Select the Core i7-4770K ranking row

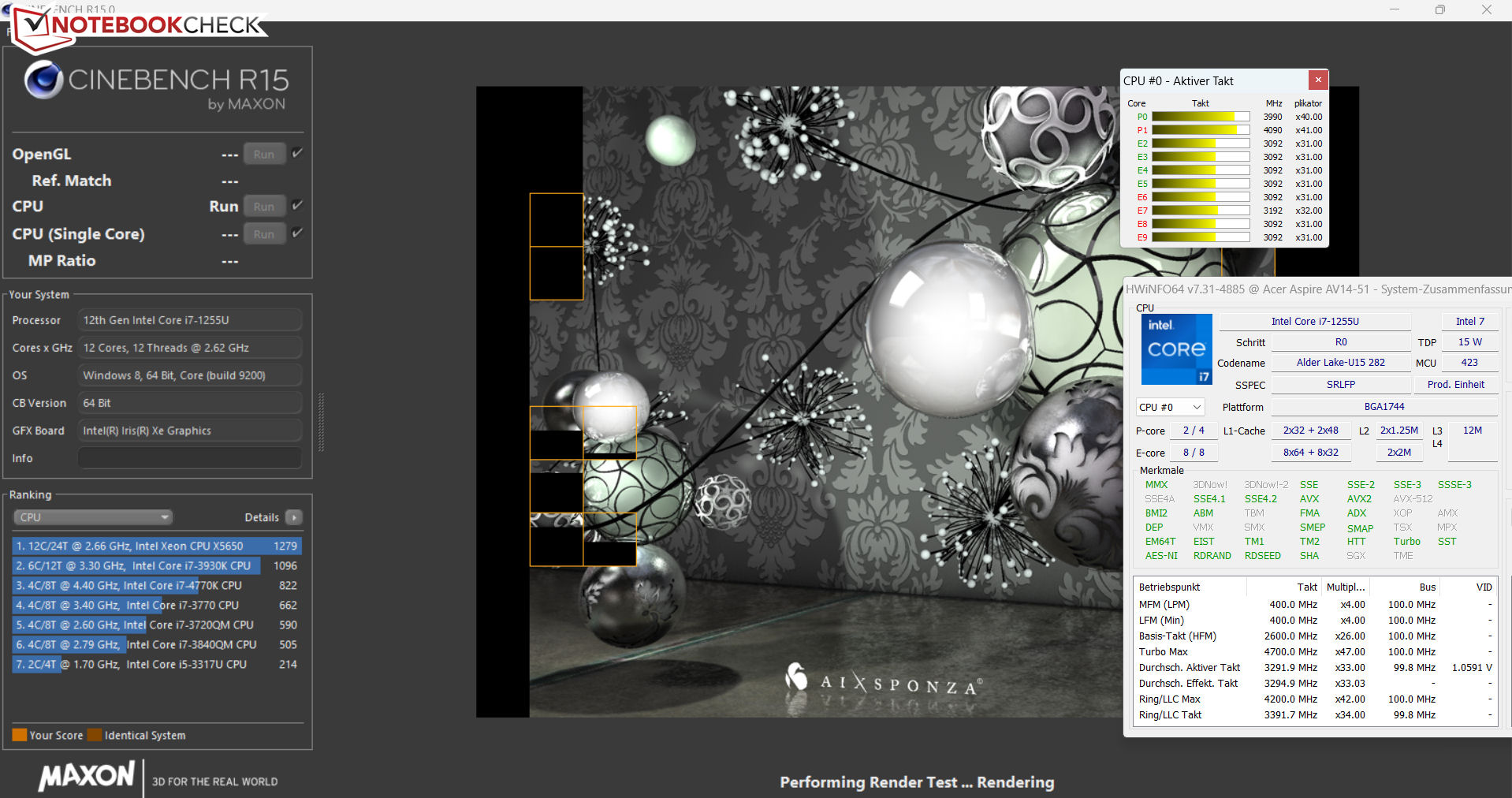pos(156,586)
